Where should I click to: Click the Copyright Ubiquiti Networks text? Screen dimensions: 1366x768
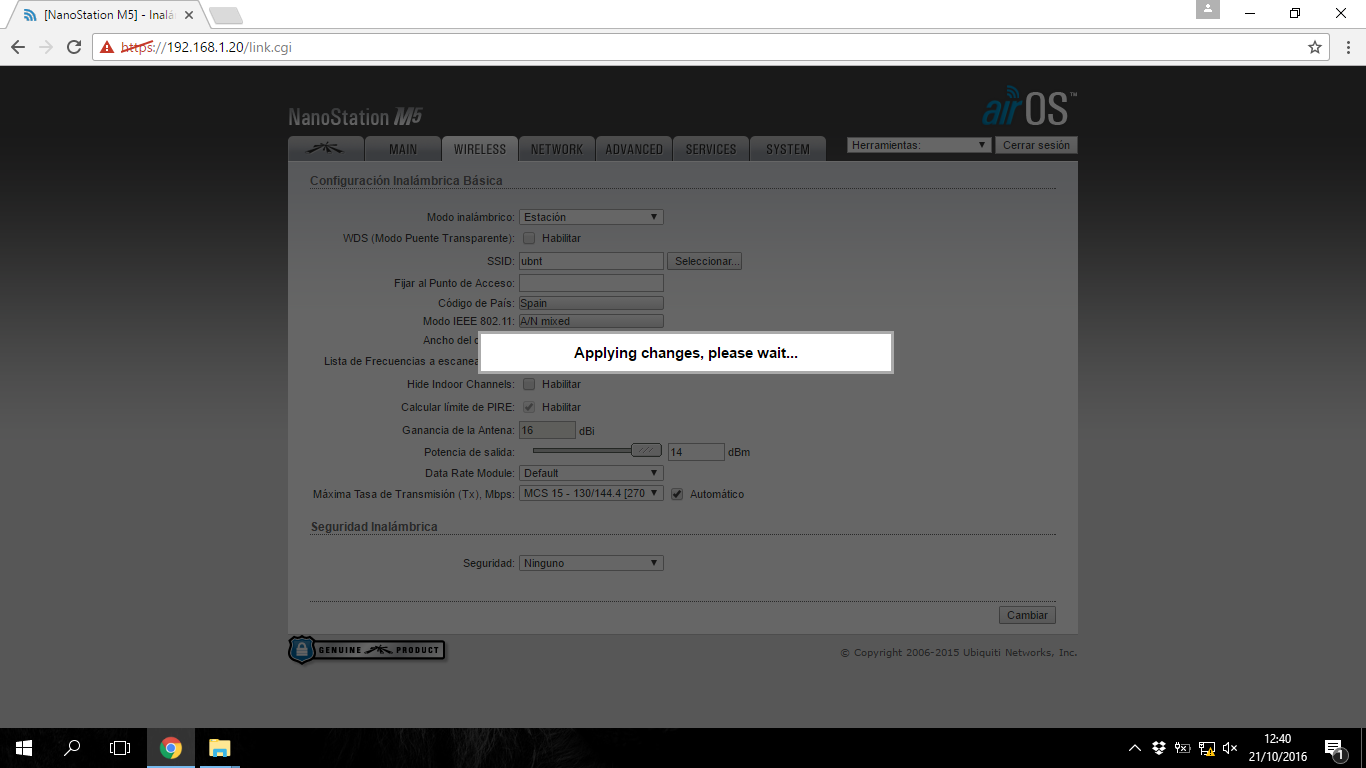(x=958, y=653)
